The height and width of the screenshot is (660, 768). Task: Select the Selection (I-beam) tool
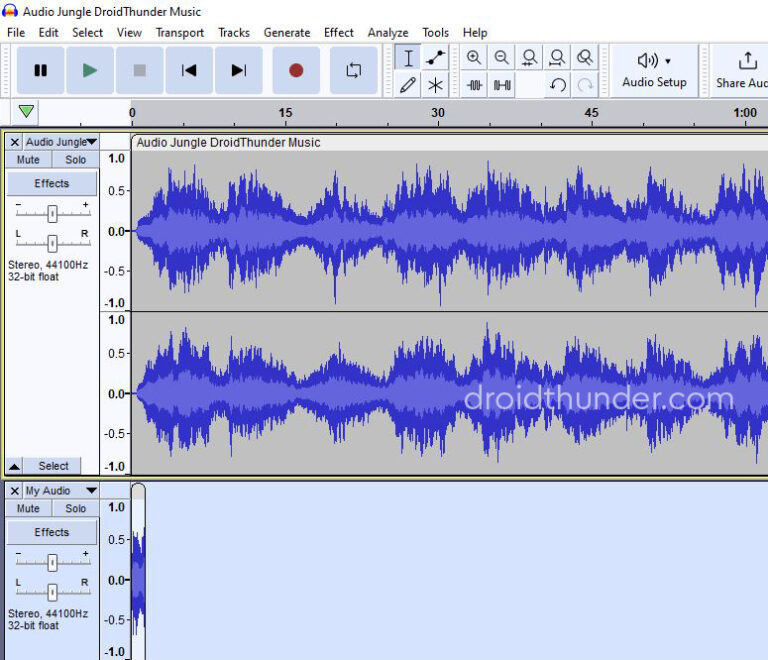408,58
